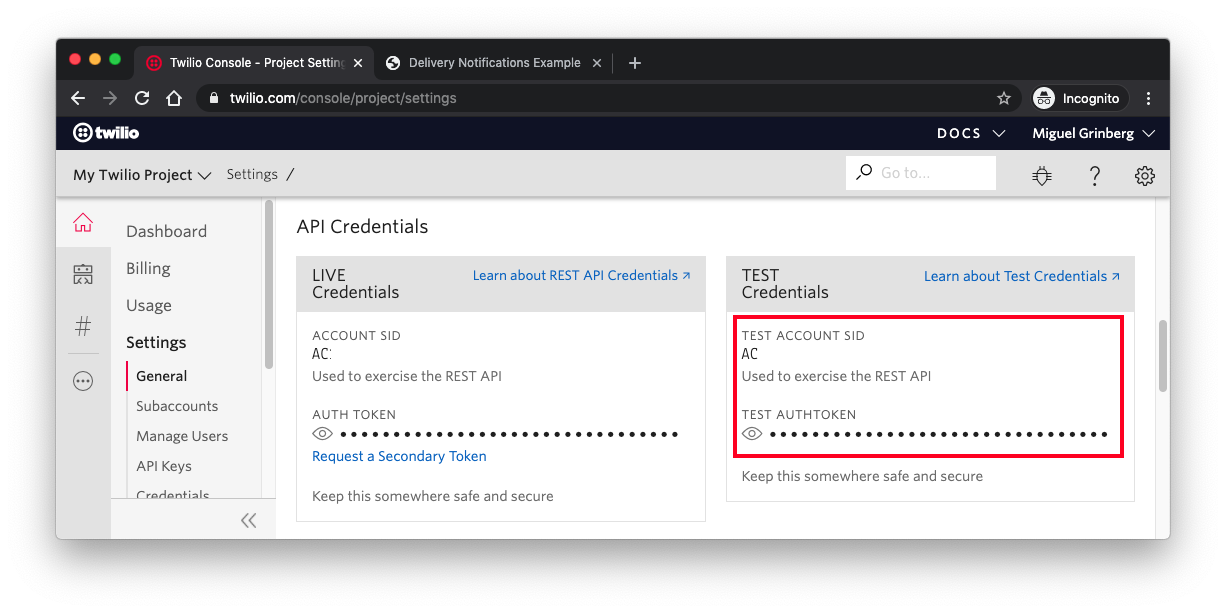This screenshot has width=1226, height=613.
Task: Reload the page with refresh icon
Action: coord(142,98)
